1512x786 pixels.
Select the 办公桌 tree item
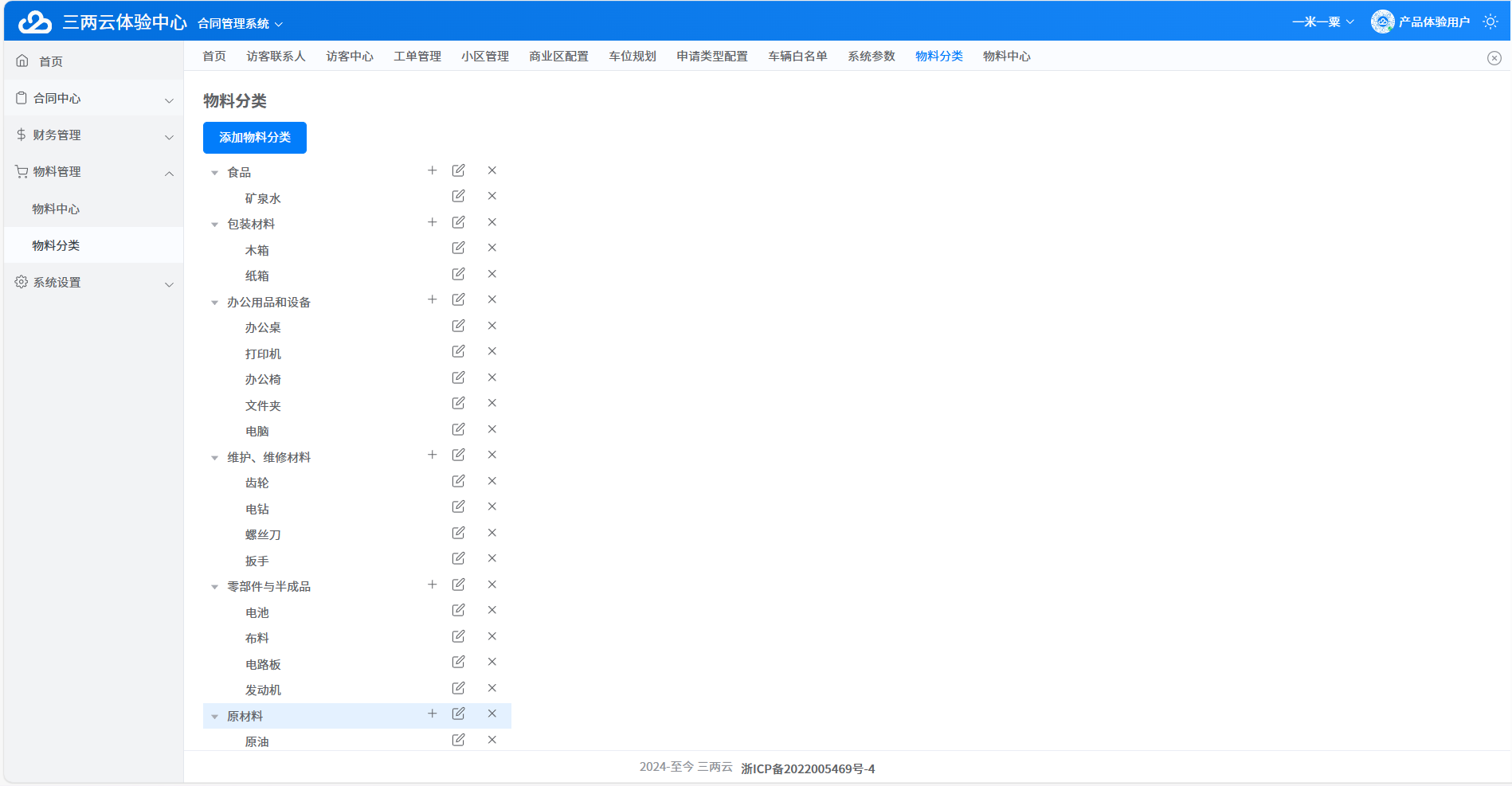pyautogui.click(x=263, y=328)
